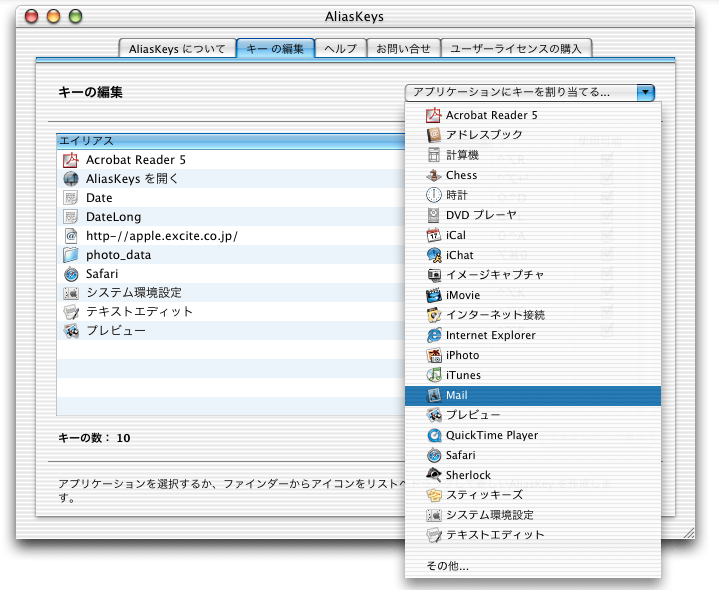Minimize the AliasKeys window with yellow button
The image size is (719, 590).
point(53,17)
